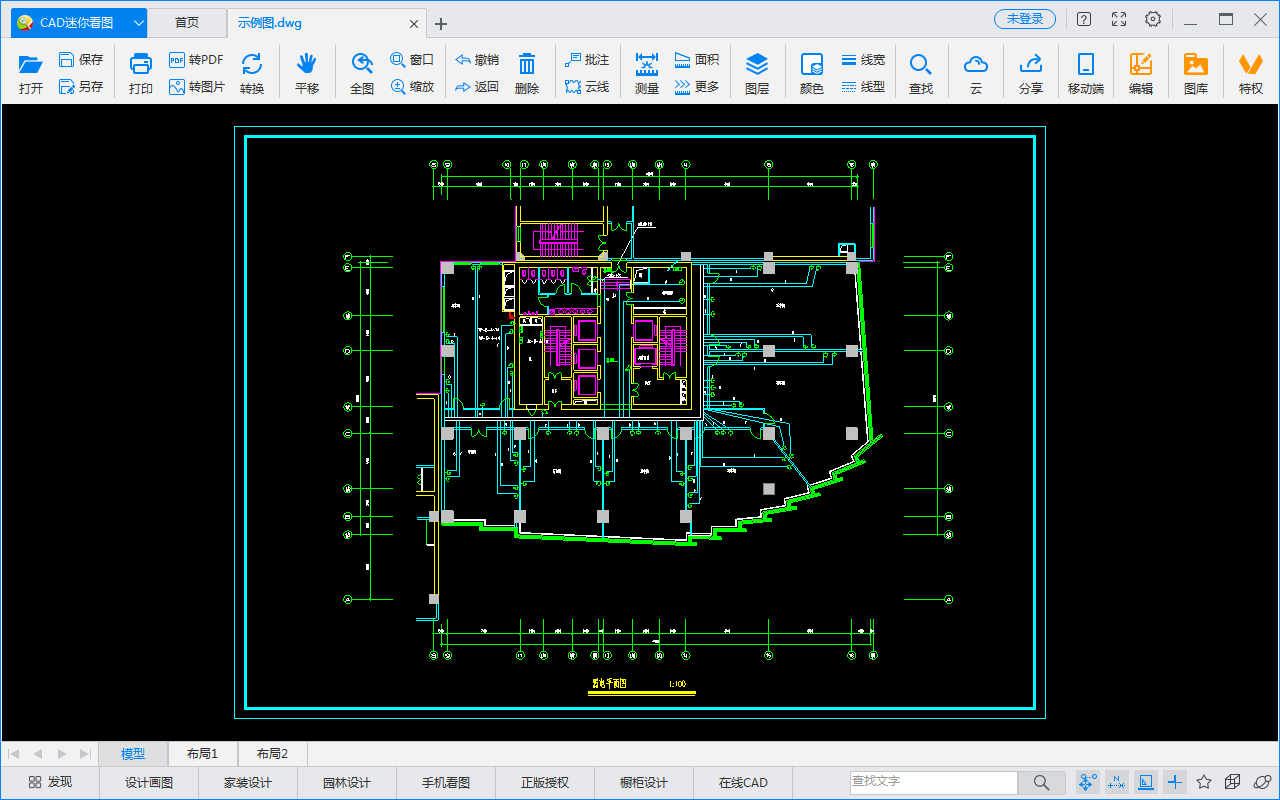
Task: Click the 打印 print icon
Action: point(141,72)
